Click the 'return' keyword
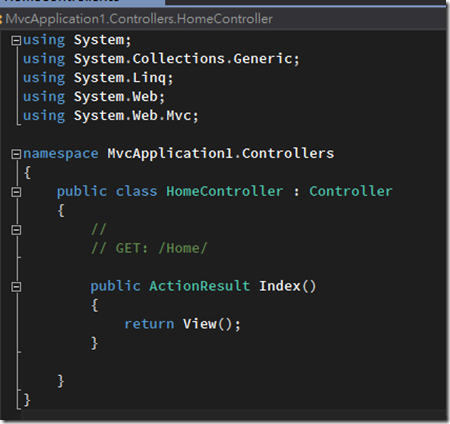Viewport: 450px width, 424px height. click(149, 324)
